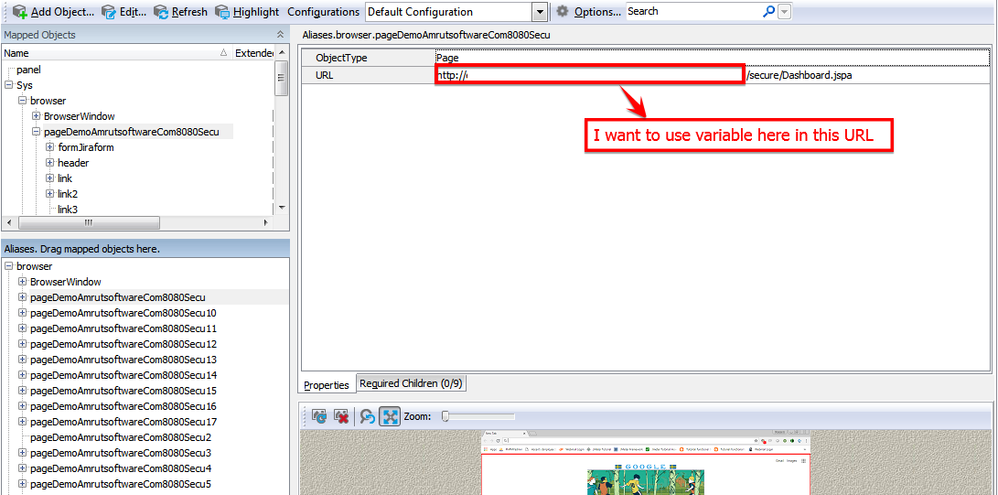
Task: Click the refresh image icon in preview toolbar
Action: point(367,417)
